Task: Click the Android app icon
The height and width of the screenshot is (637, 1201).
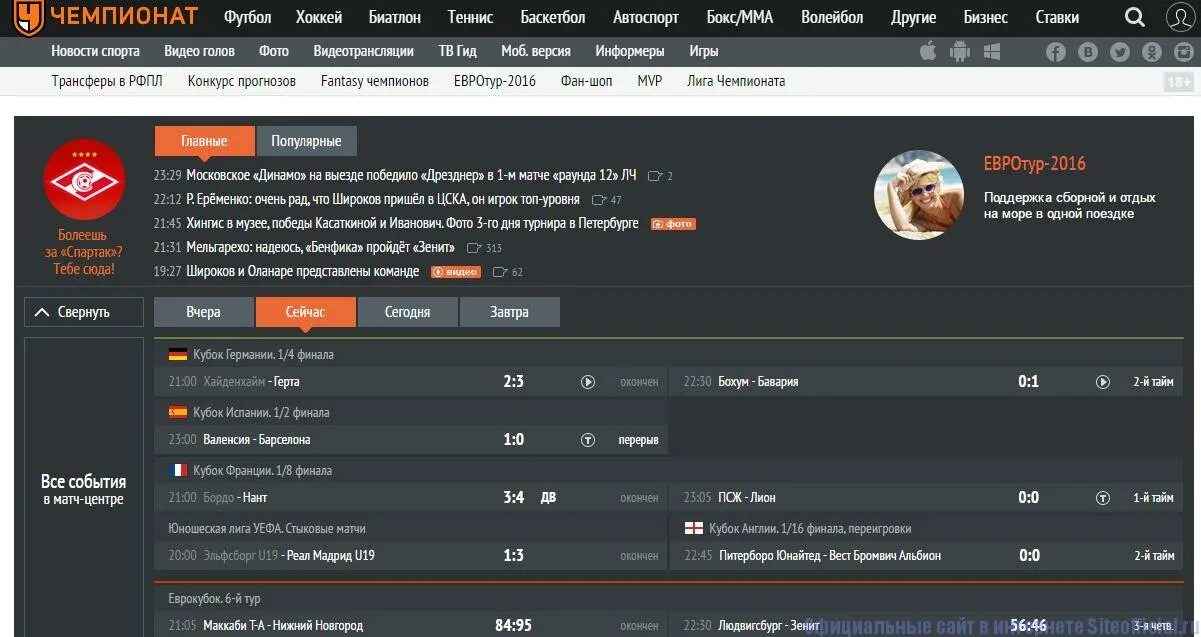Action: 960,51
